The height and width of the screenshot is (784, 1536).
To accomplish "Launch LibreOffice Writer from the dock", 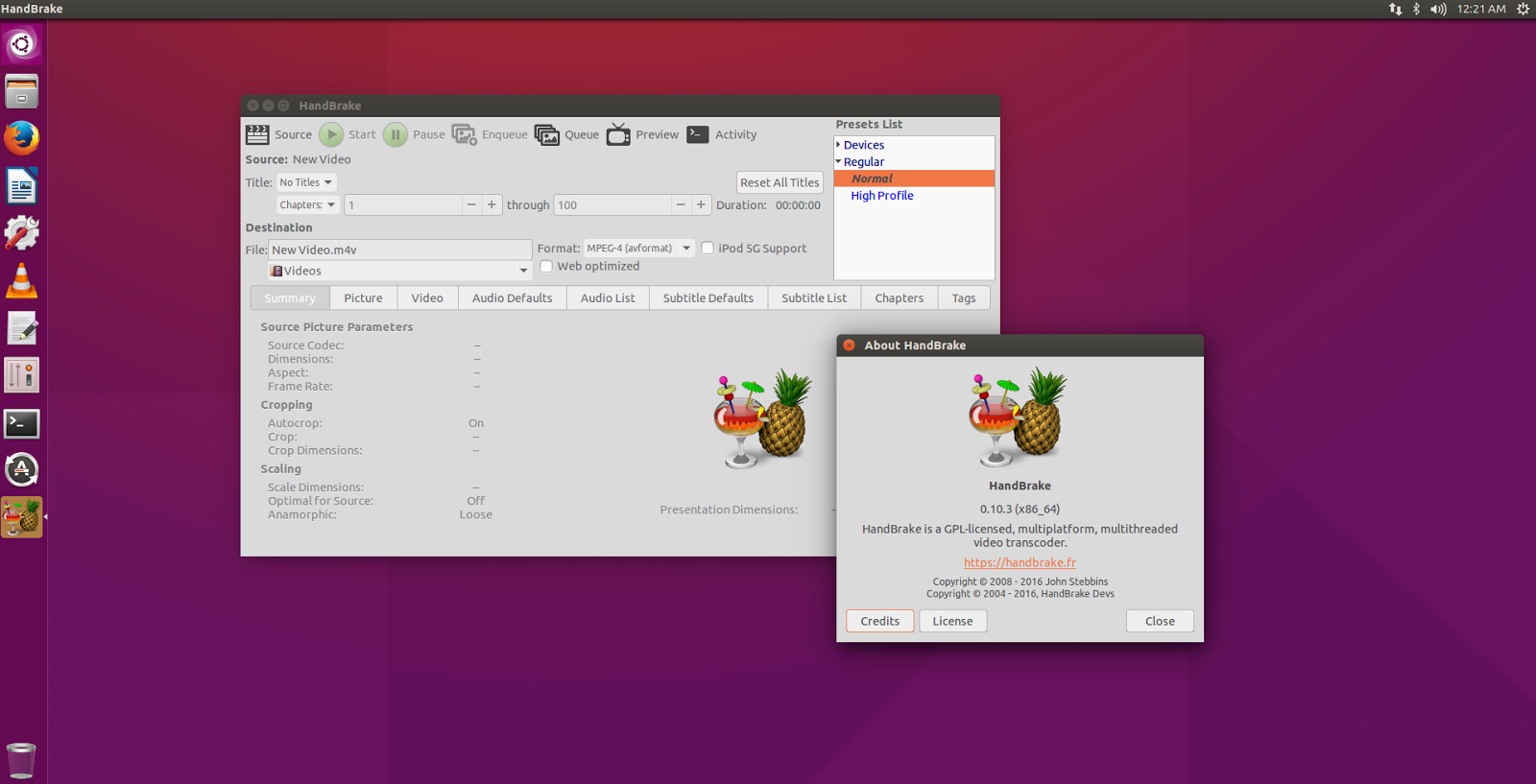I will point(21,186).
